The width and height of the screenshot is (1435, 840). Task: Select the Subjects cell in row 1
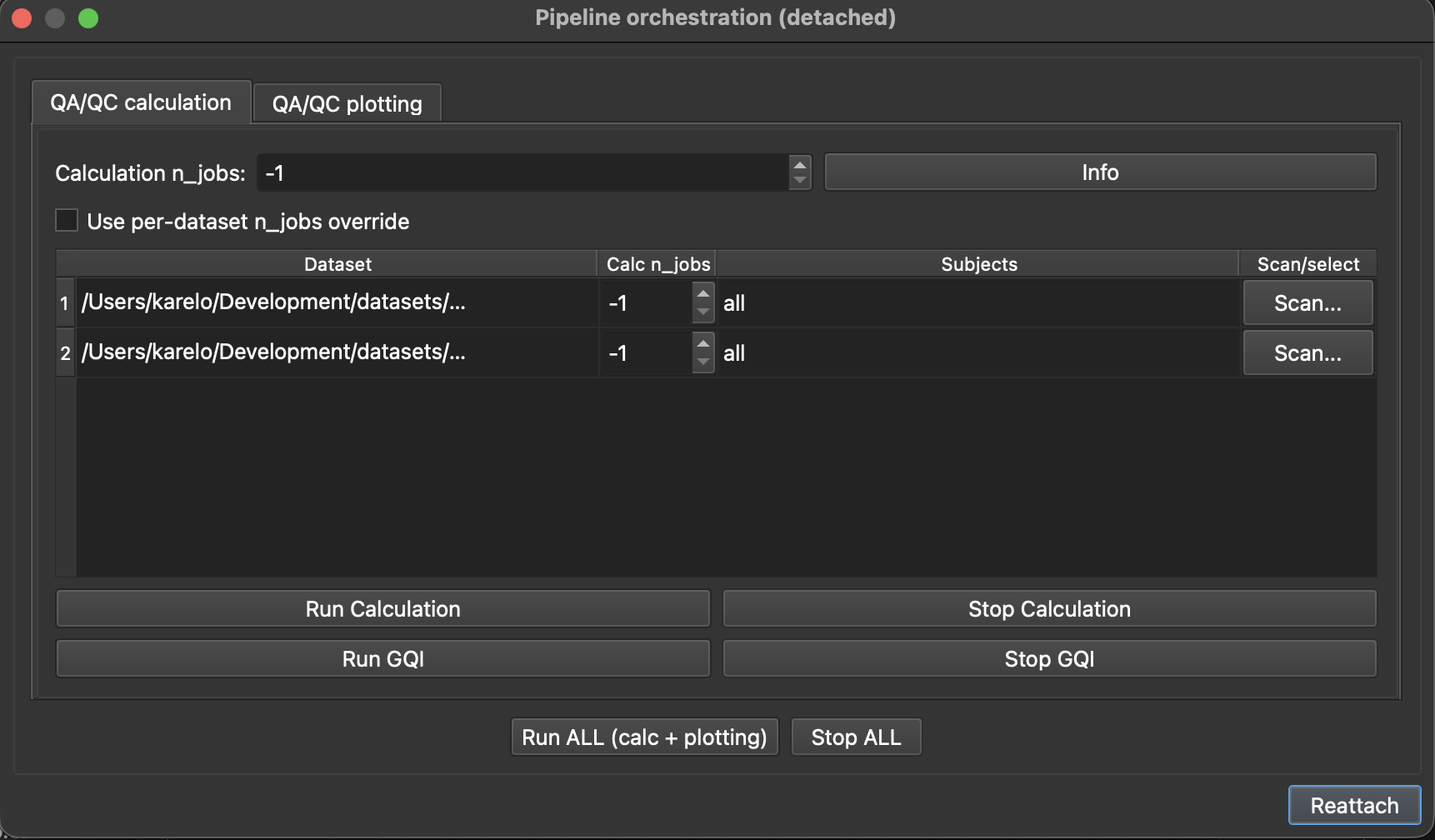pyautogui.click(x=977, y=303)
